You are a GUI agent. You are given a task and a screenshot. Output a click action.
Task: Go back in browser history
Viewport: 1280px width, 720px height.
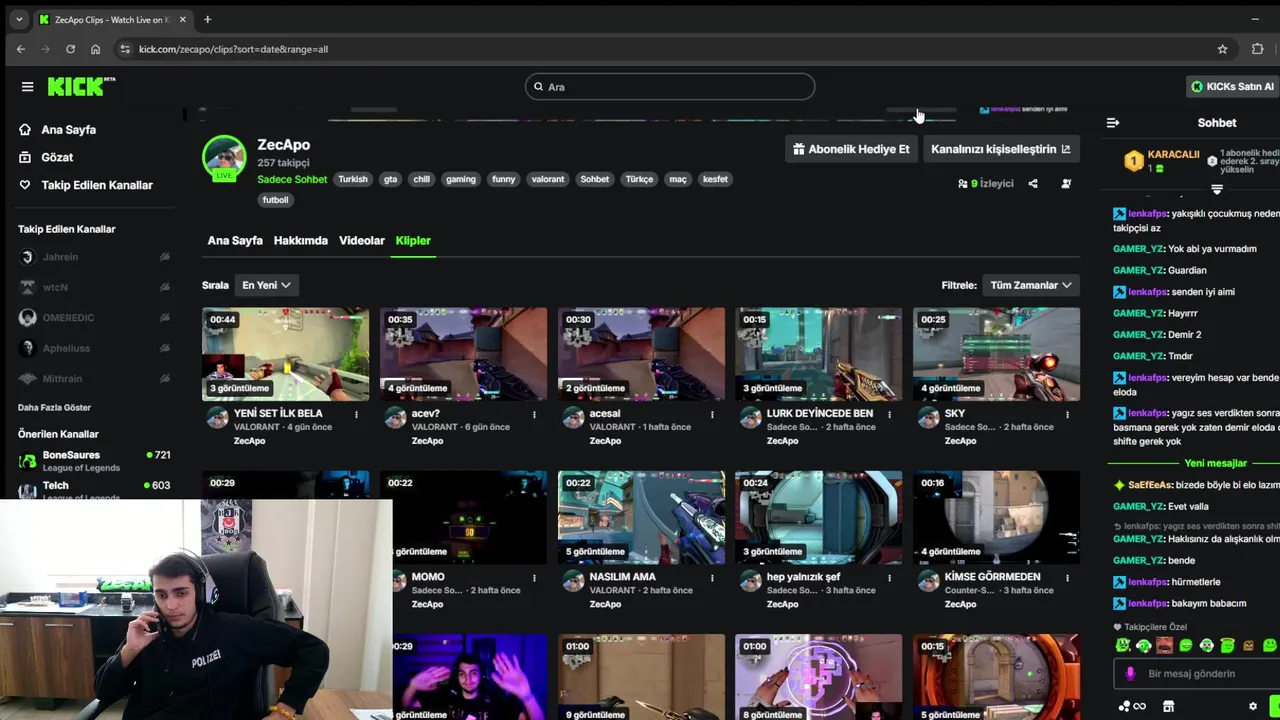coord(21,49)
